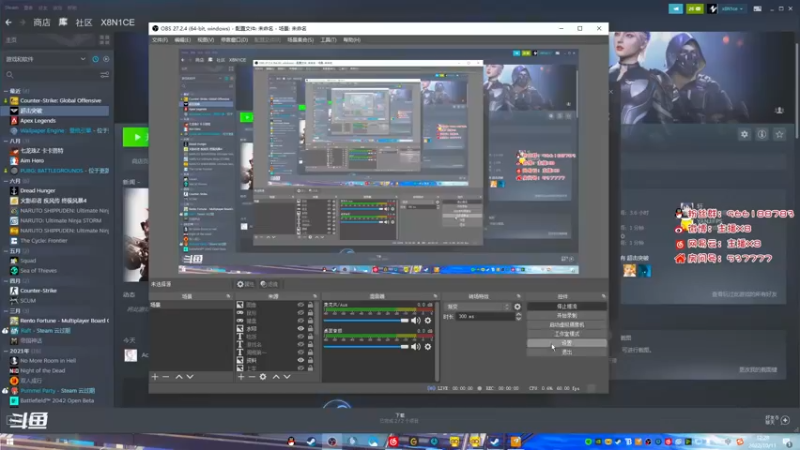The height and width of the screenshot is (450, 800).
Task: Favorite the game with star icon
Action: 779,134
